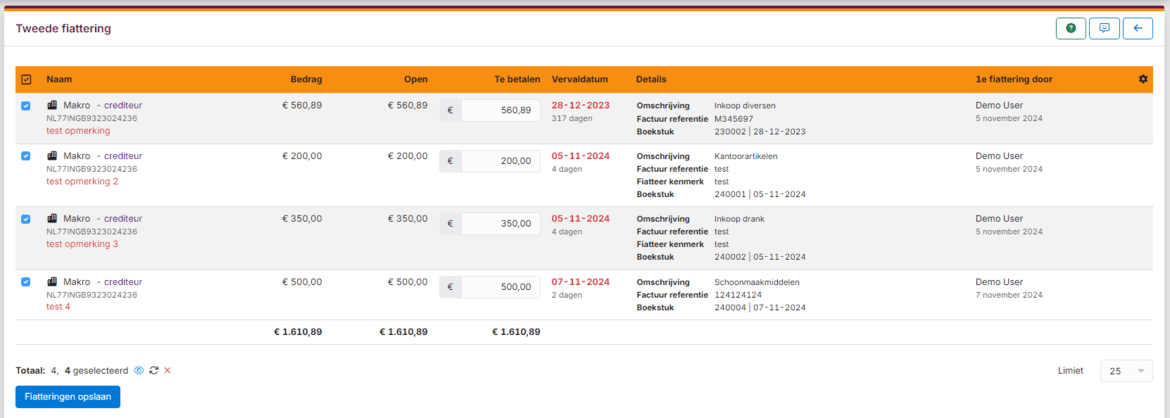
Task: Open crediteur link in the Kantoorartikelen row
Action: [123, 156]
